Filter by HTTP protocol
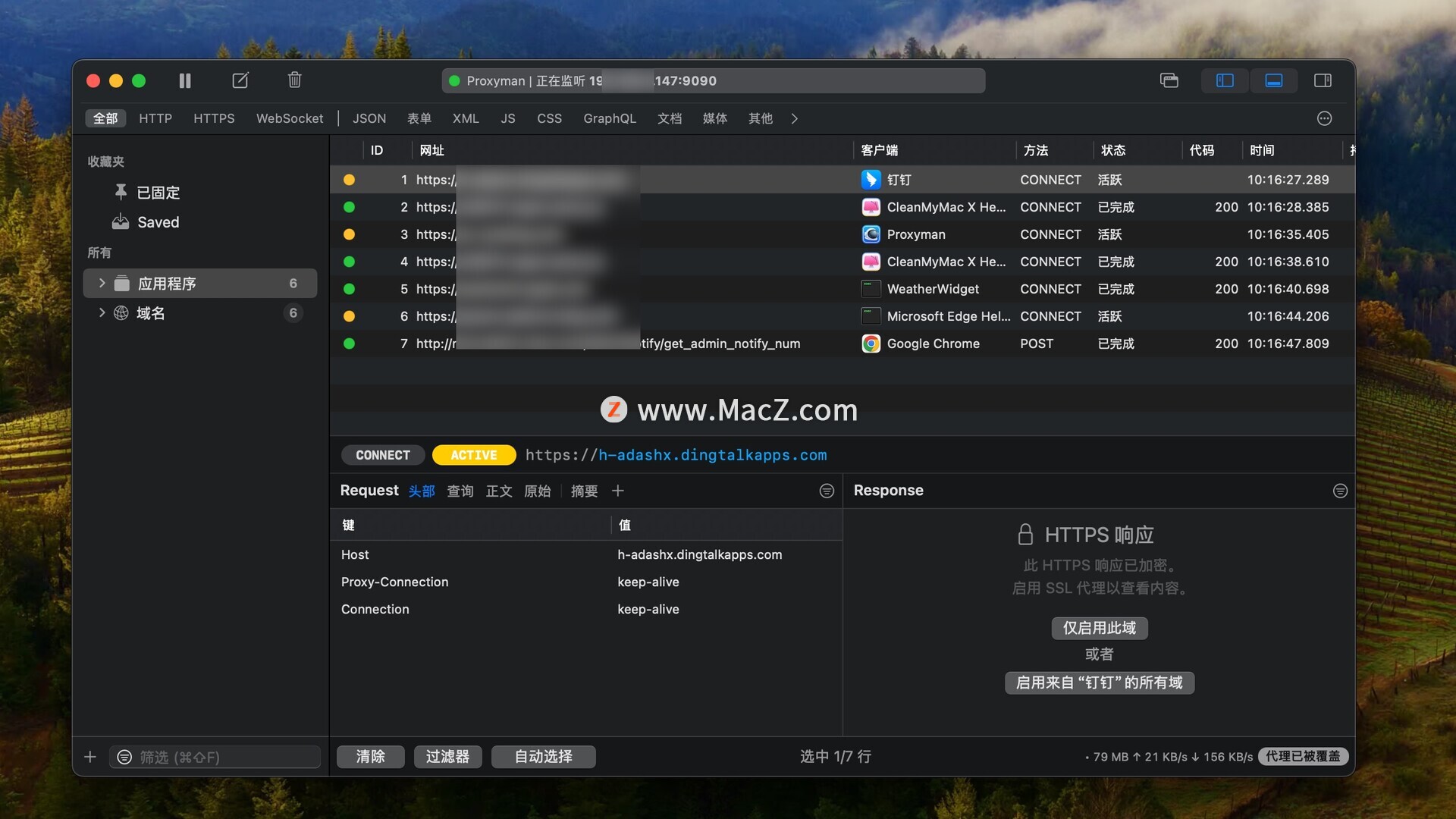This screenshot has height=819, width=1456. click(155, 118)
